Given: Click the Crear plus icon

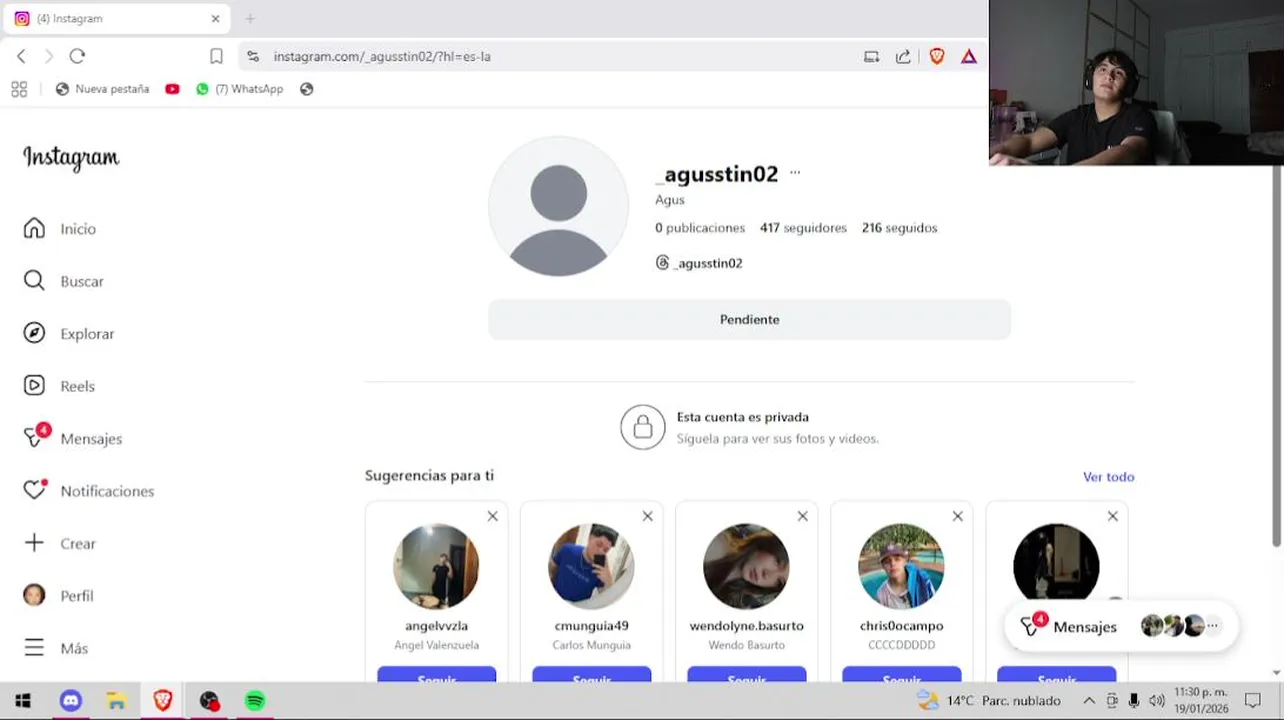Looking at the screenshot, I should tap(34, 543).
